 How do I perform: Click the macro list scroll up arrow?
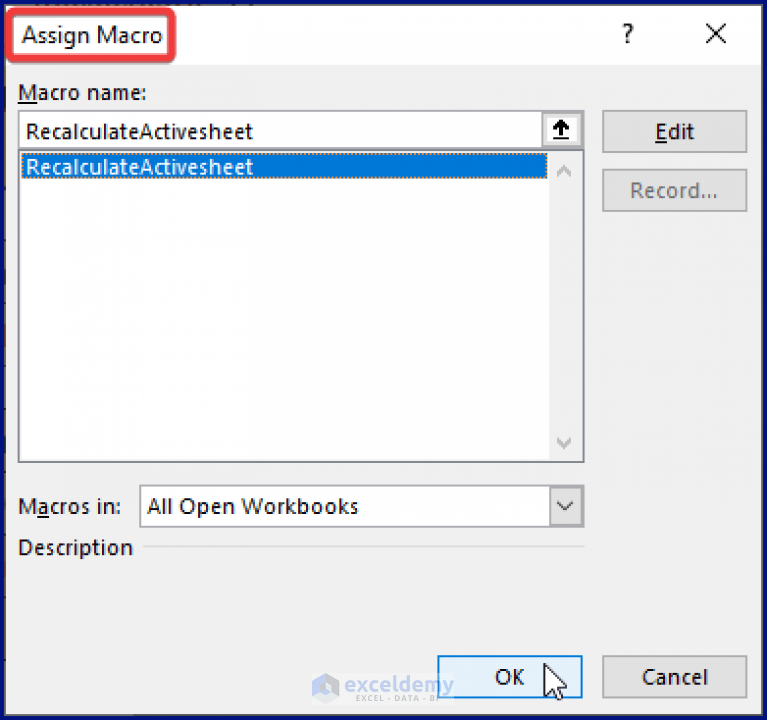(564, 171)
